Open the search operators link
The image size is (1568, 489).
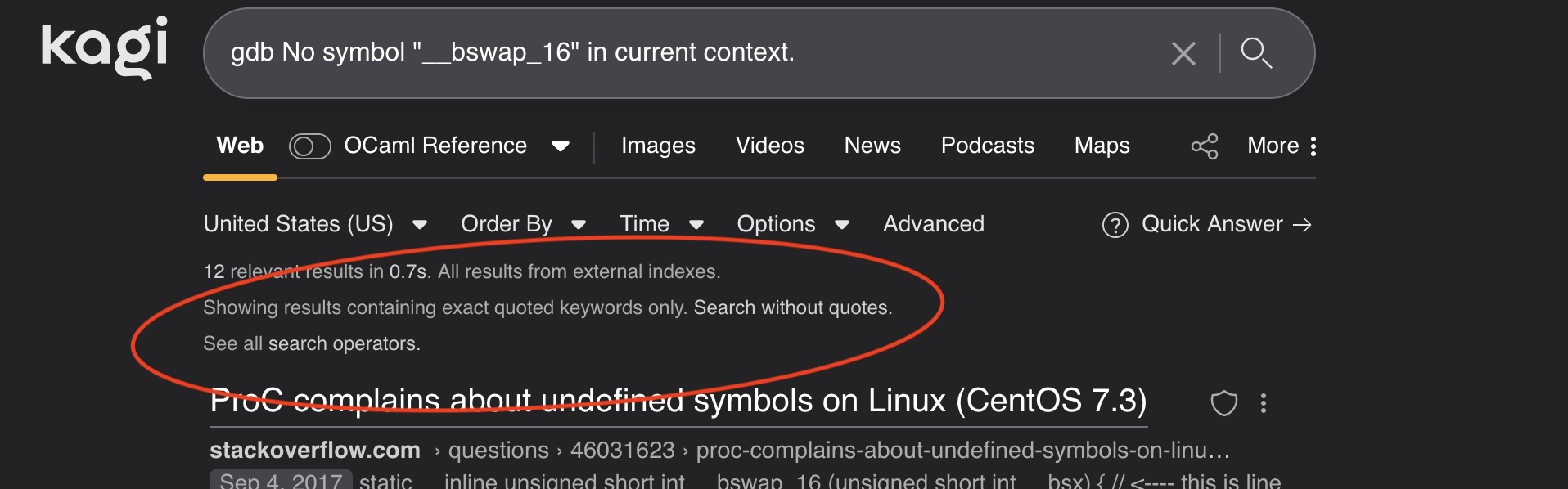pyautogui.click(x=344, y=343)
